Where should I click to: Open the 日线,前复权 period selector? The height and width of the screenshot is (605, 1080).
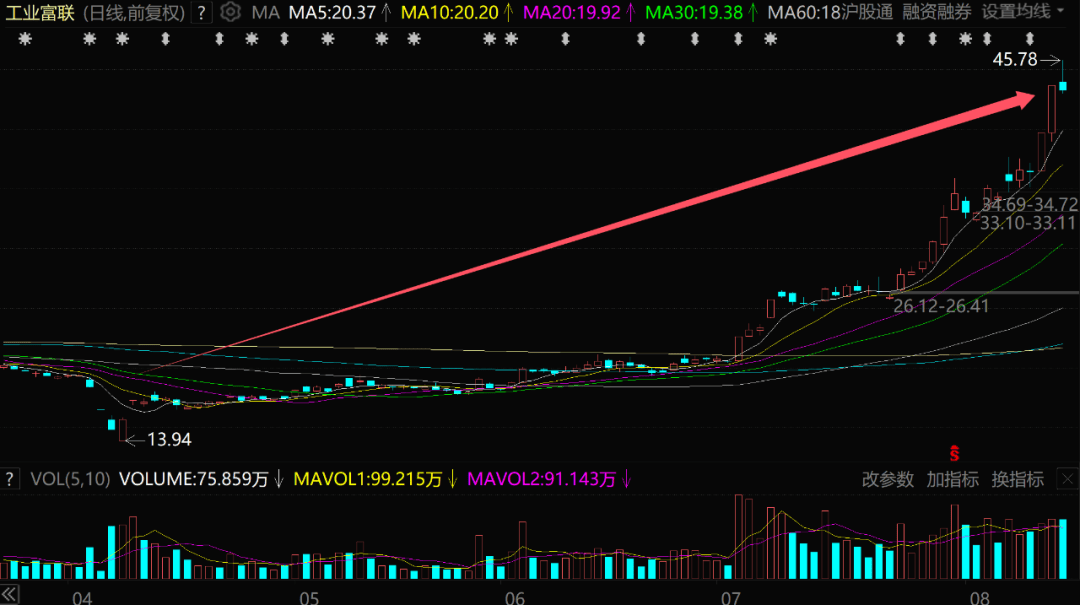click(x=134, y=13)
